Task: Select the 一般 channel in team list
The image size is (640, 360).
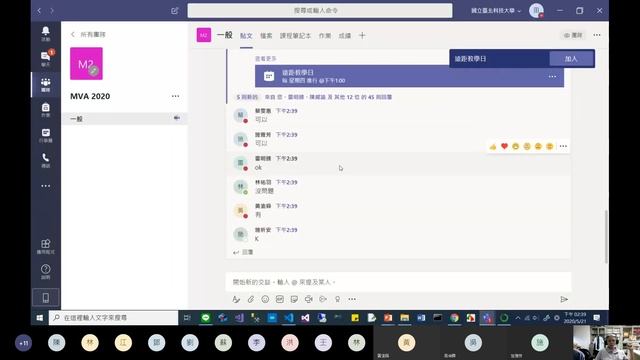Action: [124, 118]
